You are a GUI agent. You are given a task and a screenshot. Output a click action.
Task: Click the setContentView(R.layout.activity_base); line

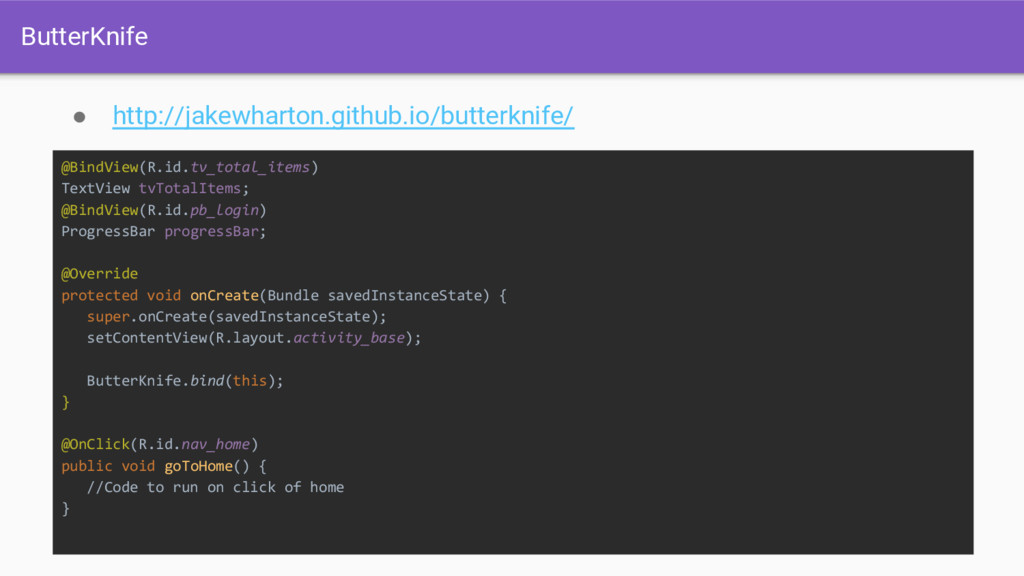pyautogui.click(x=254, y=338)
